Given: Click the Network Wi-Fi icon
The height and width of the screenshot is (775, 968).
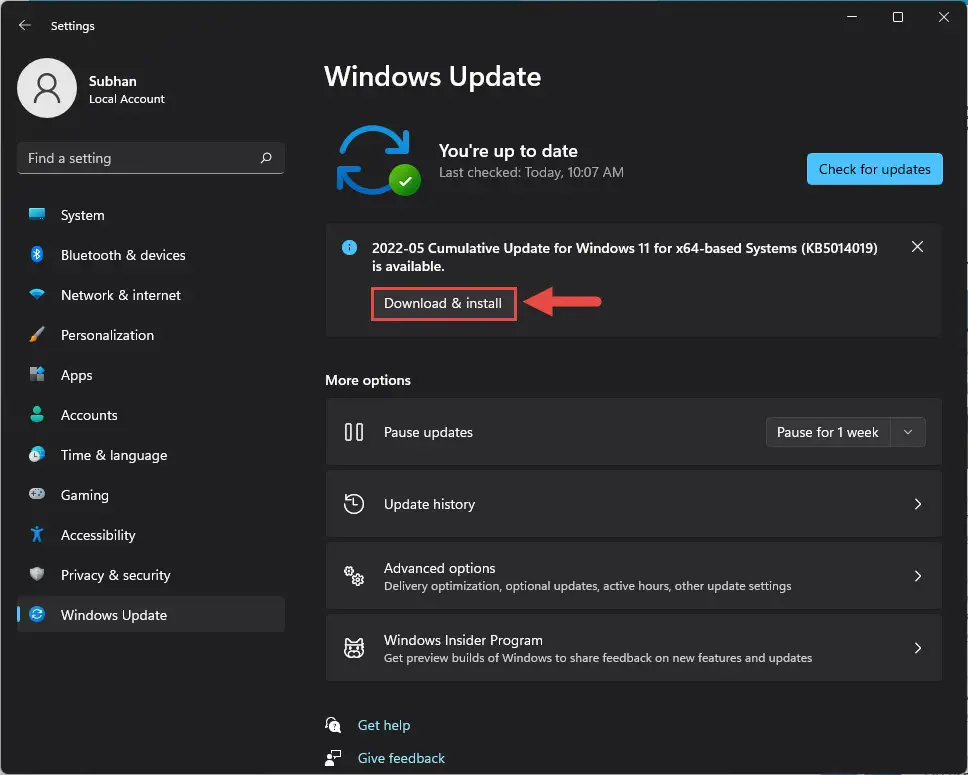Looking at the screenshot, I should (x=37, y=295).
